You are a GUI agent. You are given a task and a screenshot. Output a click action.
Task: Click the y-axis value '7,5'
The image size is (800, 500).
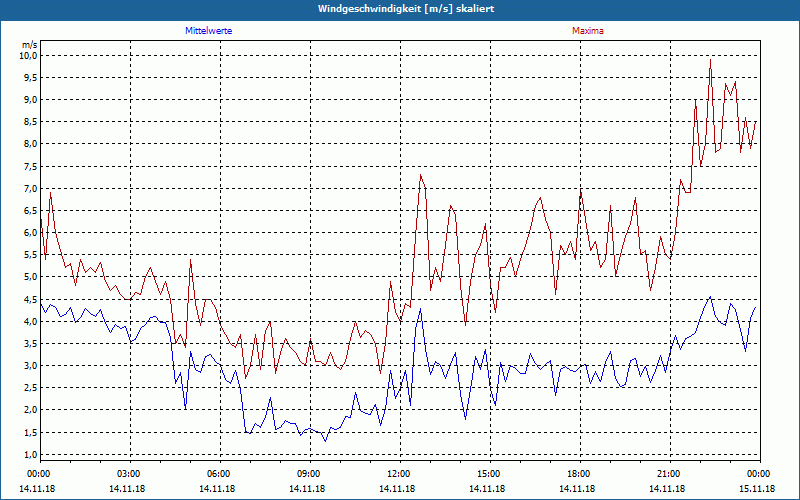(x=30, y=166)
